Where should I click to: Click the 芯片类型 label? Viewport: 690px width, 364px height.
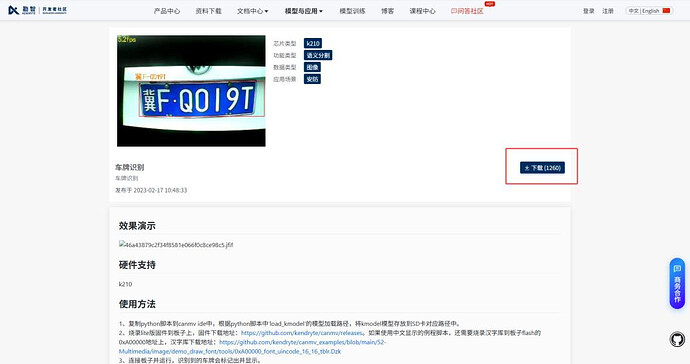point(285,43)
